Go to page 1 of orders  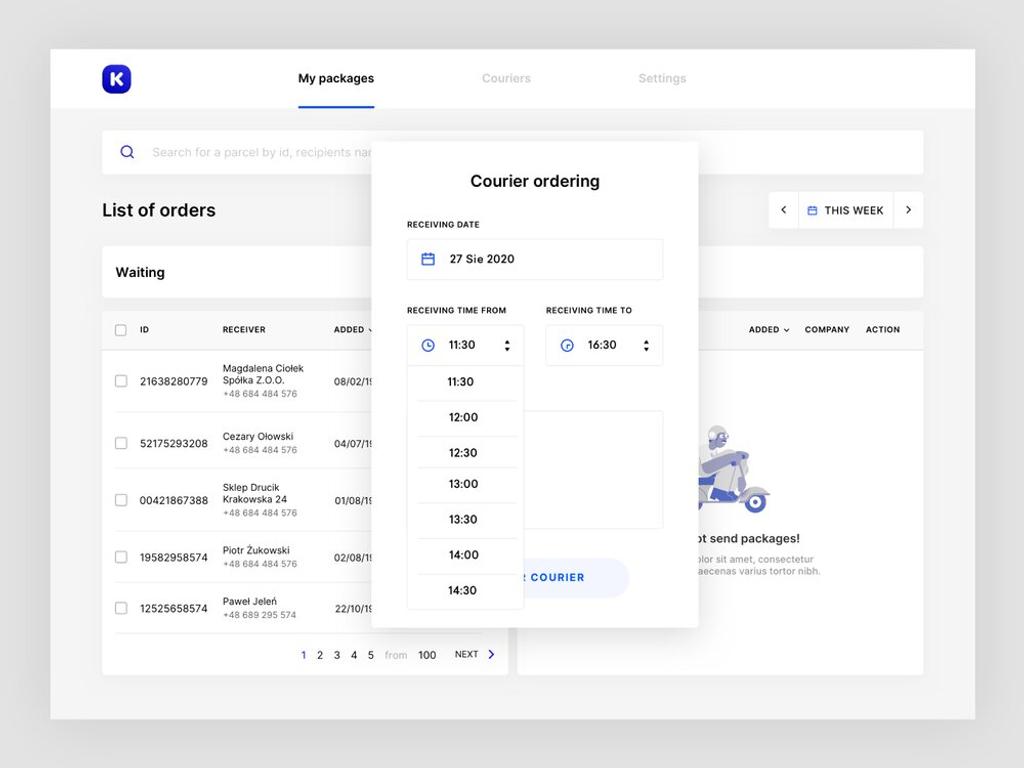304,655
